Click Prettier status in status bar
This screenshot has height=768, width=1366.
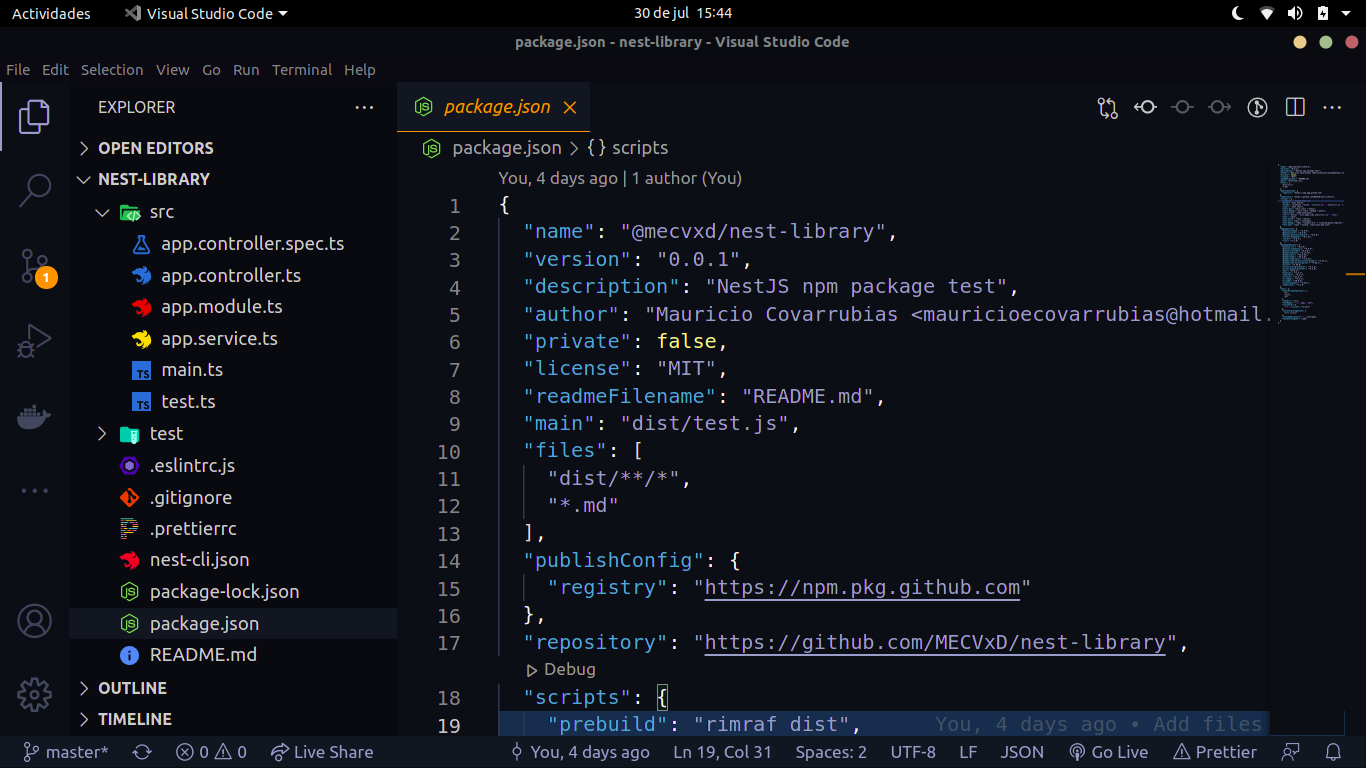click(1215, 752)
